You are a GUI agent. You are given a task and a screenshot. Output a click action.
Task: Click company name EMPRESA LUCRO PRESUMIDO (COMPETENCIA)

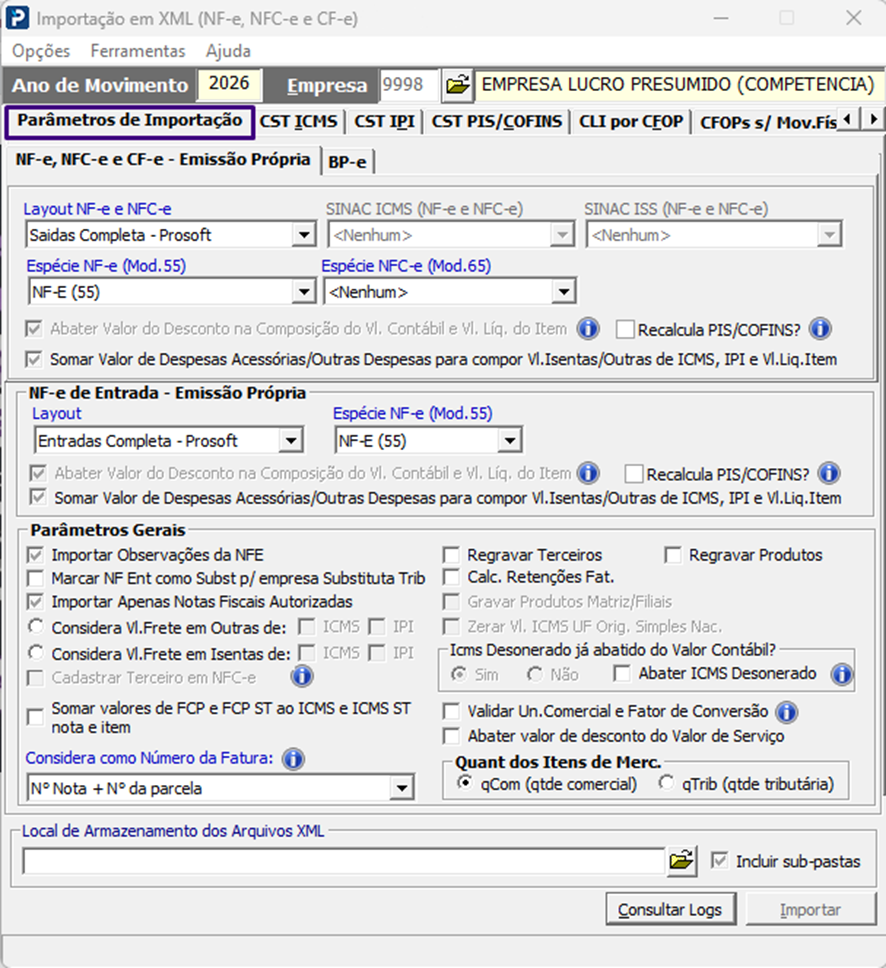pos(677,84)
